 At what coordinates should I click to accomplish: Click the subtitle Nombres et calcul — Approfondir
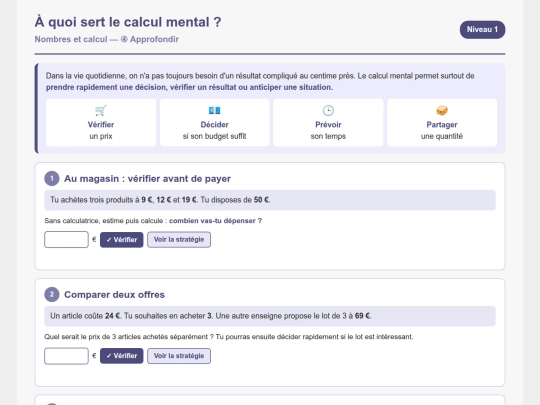click(106, 39)
